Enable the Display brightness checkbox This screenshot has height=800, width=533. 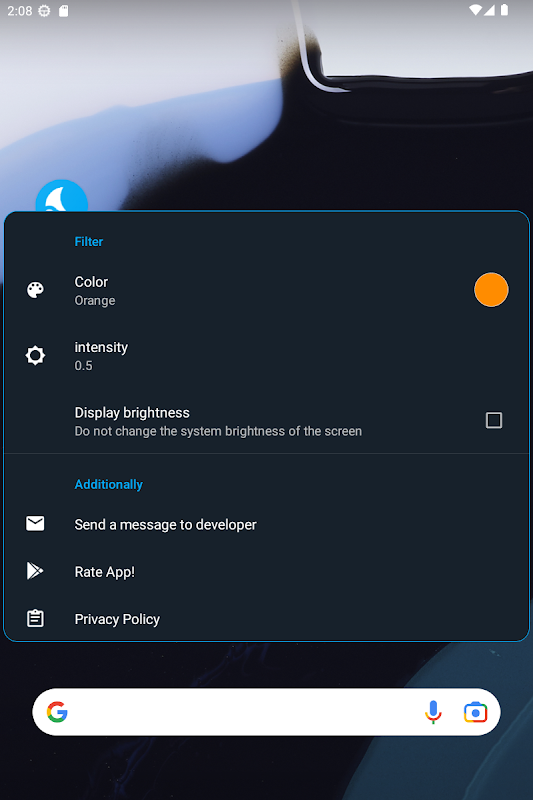tap(494, 420)
